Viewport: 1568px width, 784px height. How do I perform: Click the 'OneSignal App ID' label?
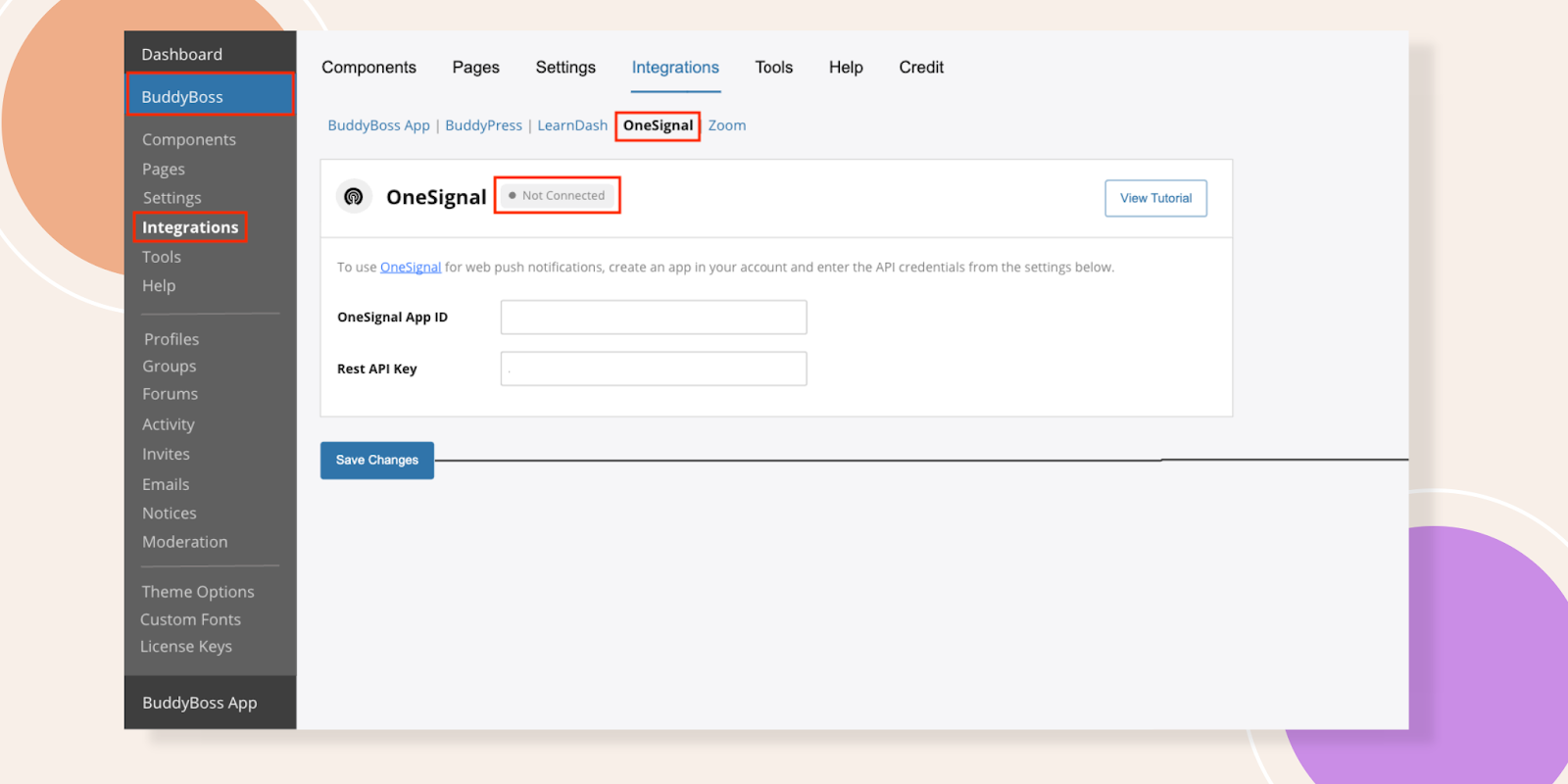392,317
